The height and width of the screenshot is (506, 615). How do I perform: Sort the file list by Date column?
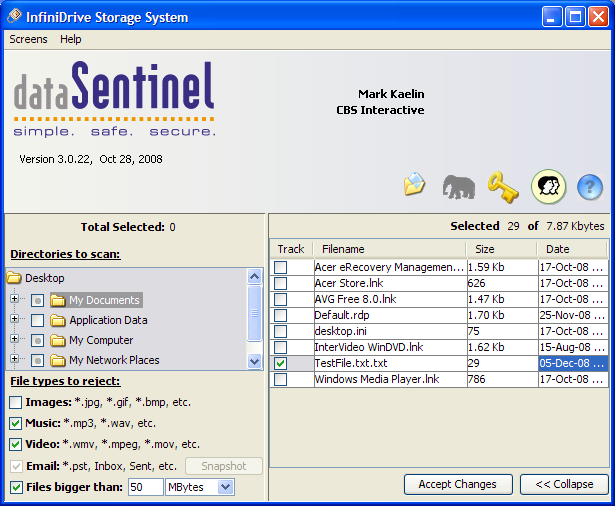pyautogui.click(x=572, y=249)
